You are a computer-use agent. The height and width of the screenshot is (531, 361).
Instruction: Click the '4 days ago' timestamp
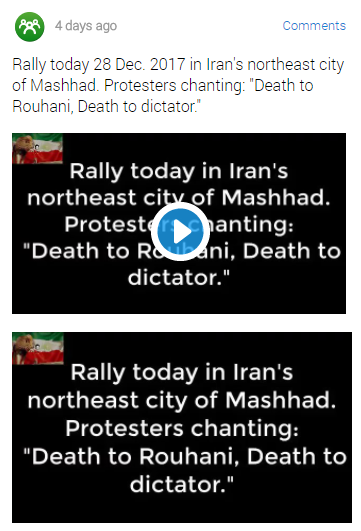[x=86, y=26]
